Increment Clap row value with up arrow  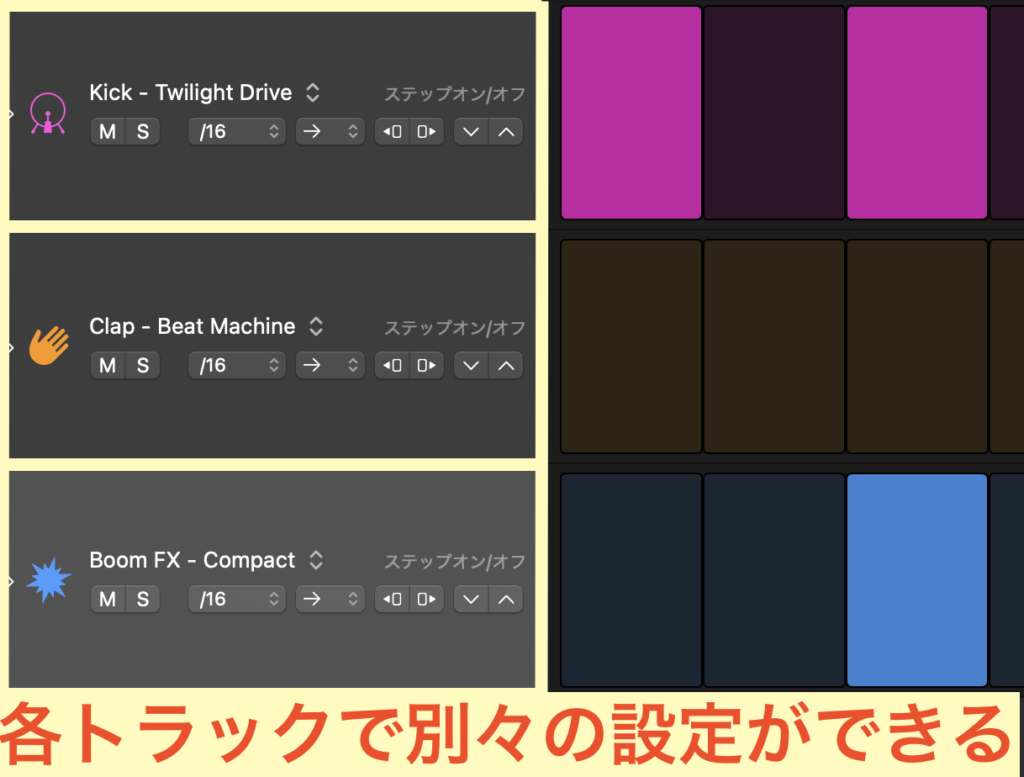pyautogui.click(x=506, y=366)
